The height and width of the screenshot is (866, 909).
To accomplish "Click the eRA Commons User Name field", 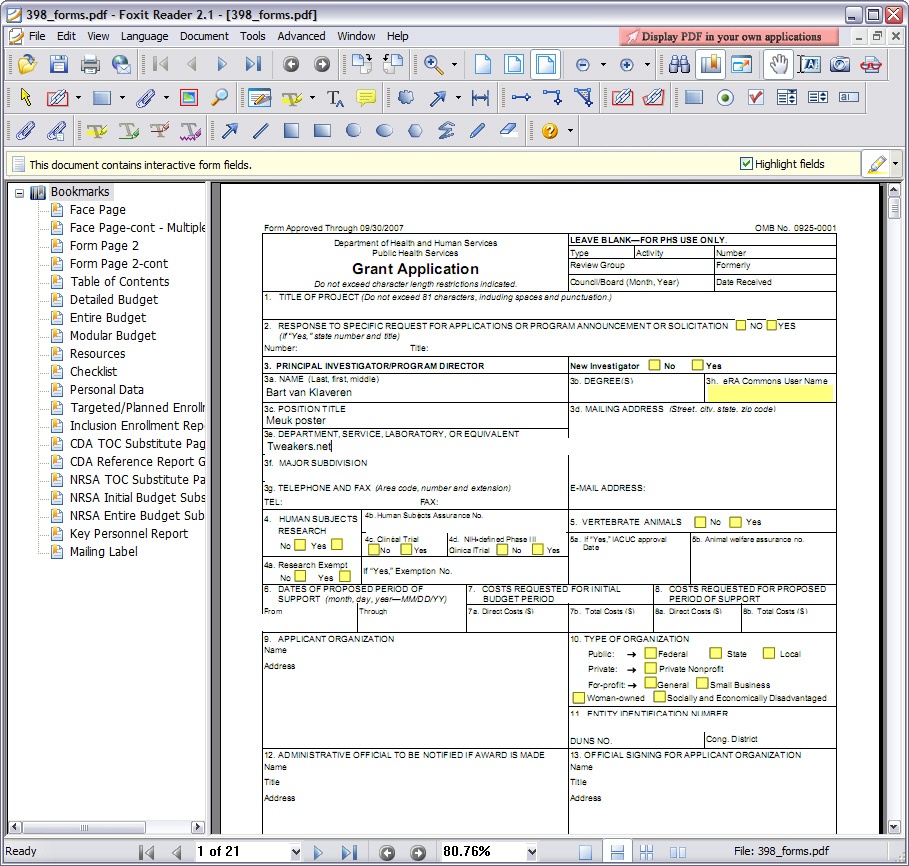I will coord(770,393).
